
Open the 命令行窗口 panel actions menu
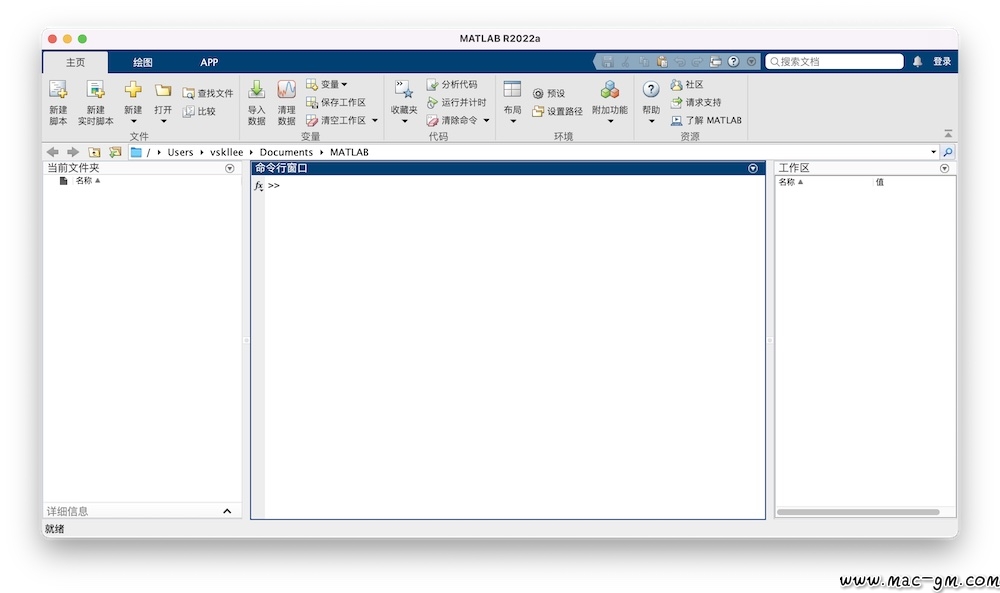coord(753,168)
